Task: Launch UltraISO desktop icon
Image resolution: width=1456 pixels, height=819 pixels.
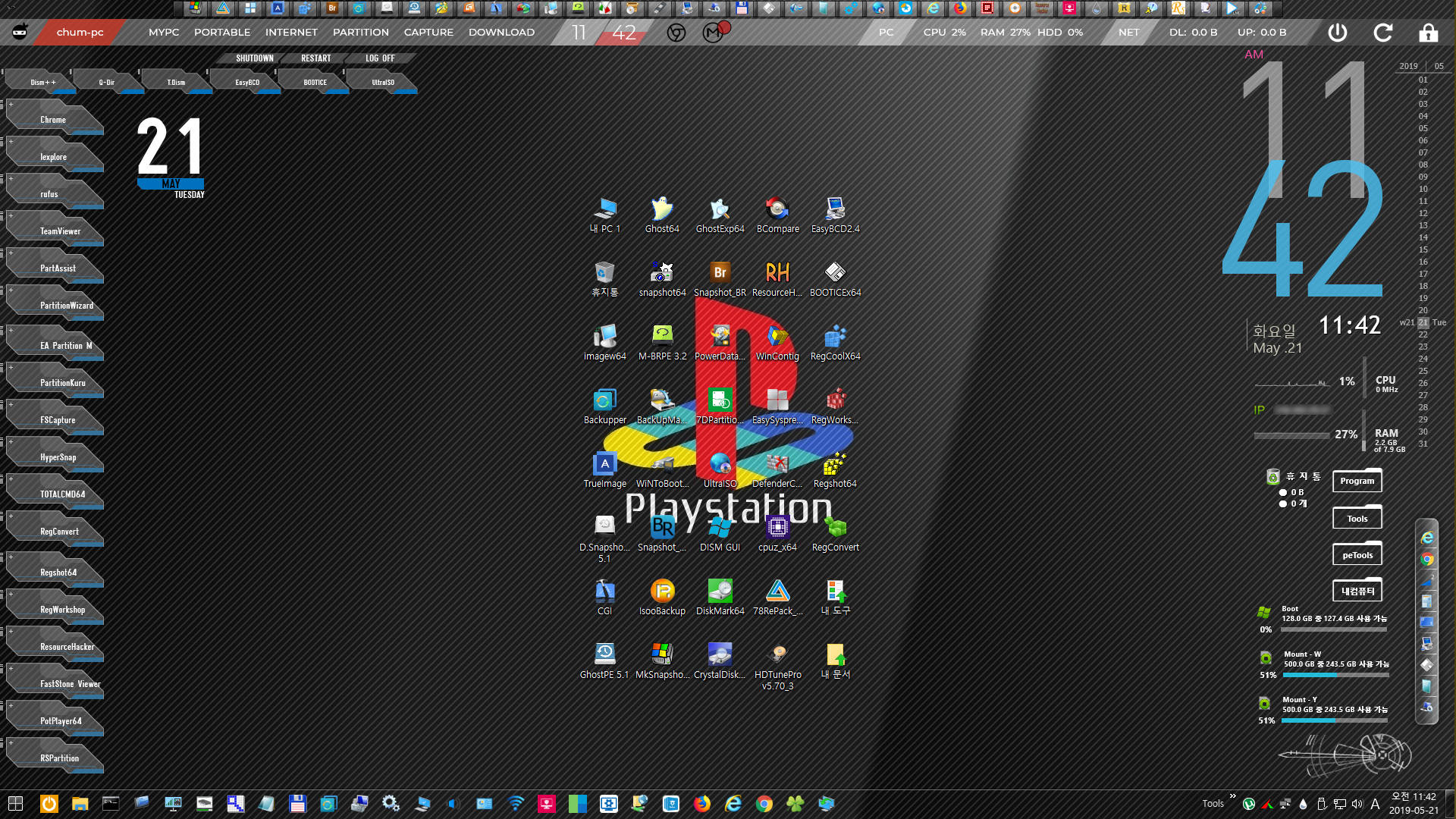Action: point(720,469)
